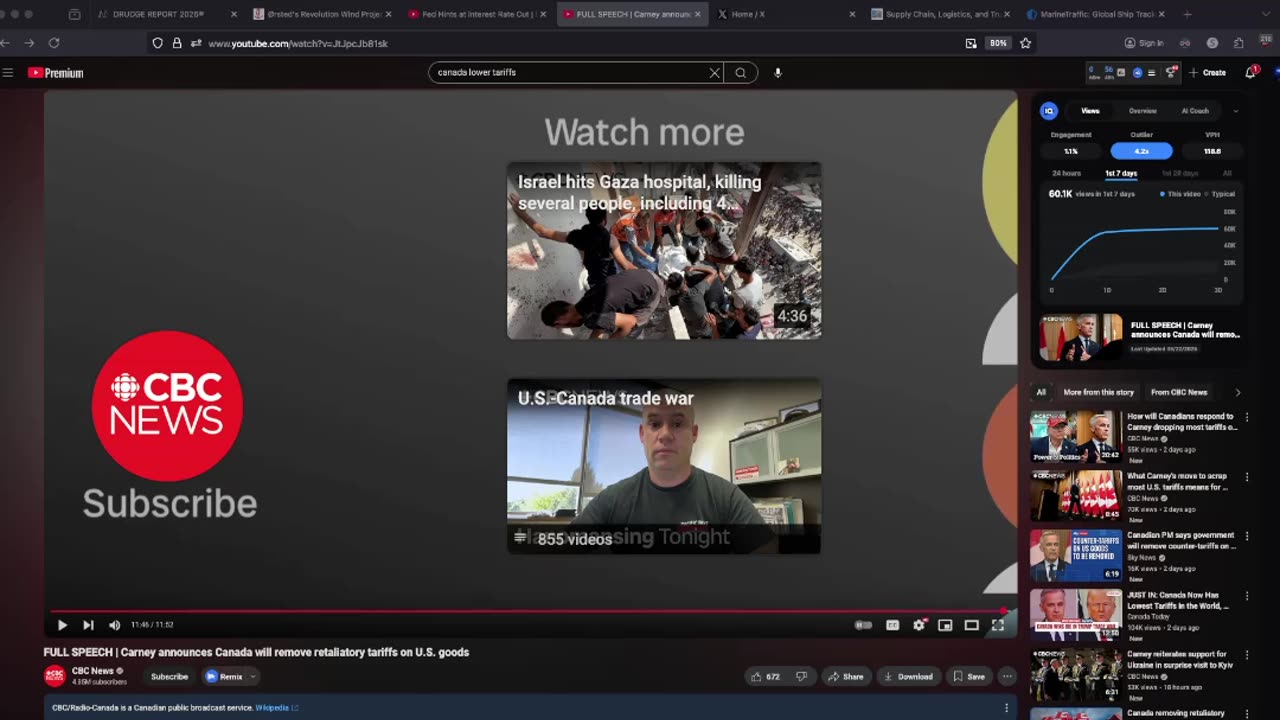Open a new browser tab
Image resolution: width=1280 pixels, height=720 pixels.
tap(1187, 14)
